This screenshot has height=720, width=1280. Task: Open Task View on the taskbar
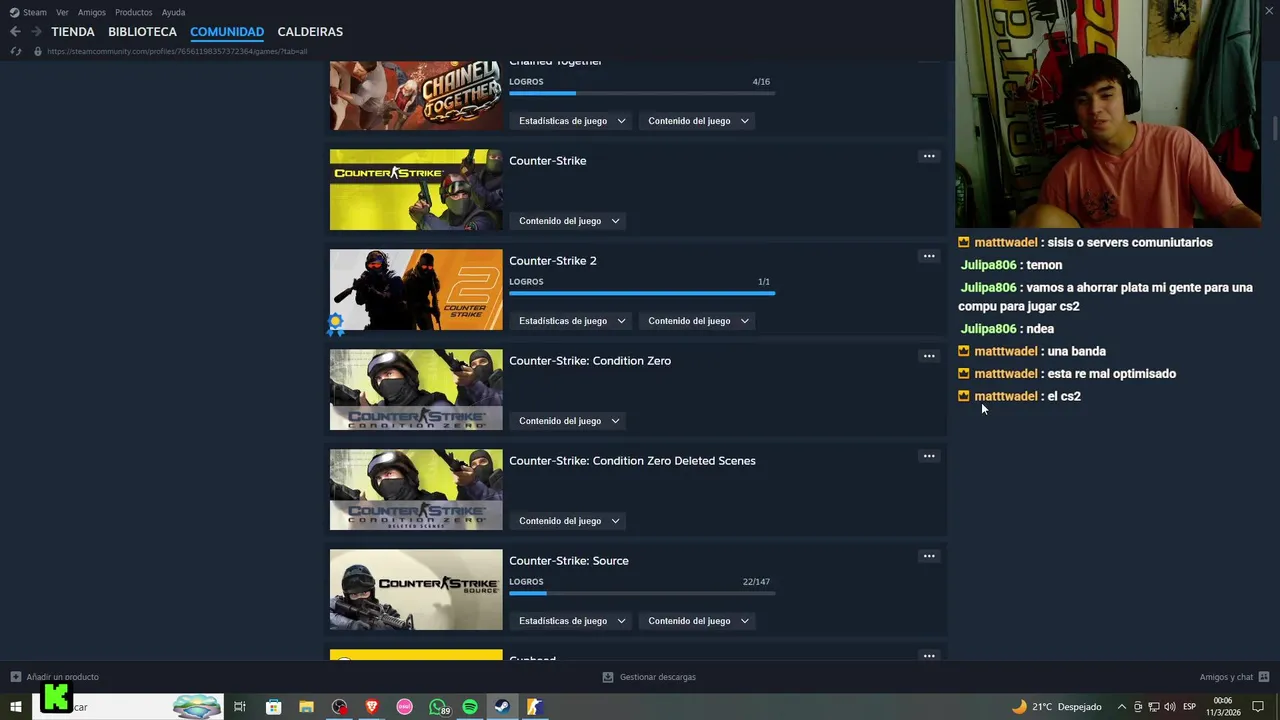point(240,707)
